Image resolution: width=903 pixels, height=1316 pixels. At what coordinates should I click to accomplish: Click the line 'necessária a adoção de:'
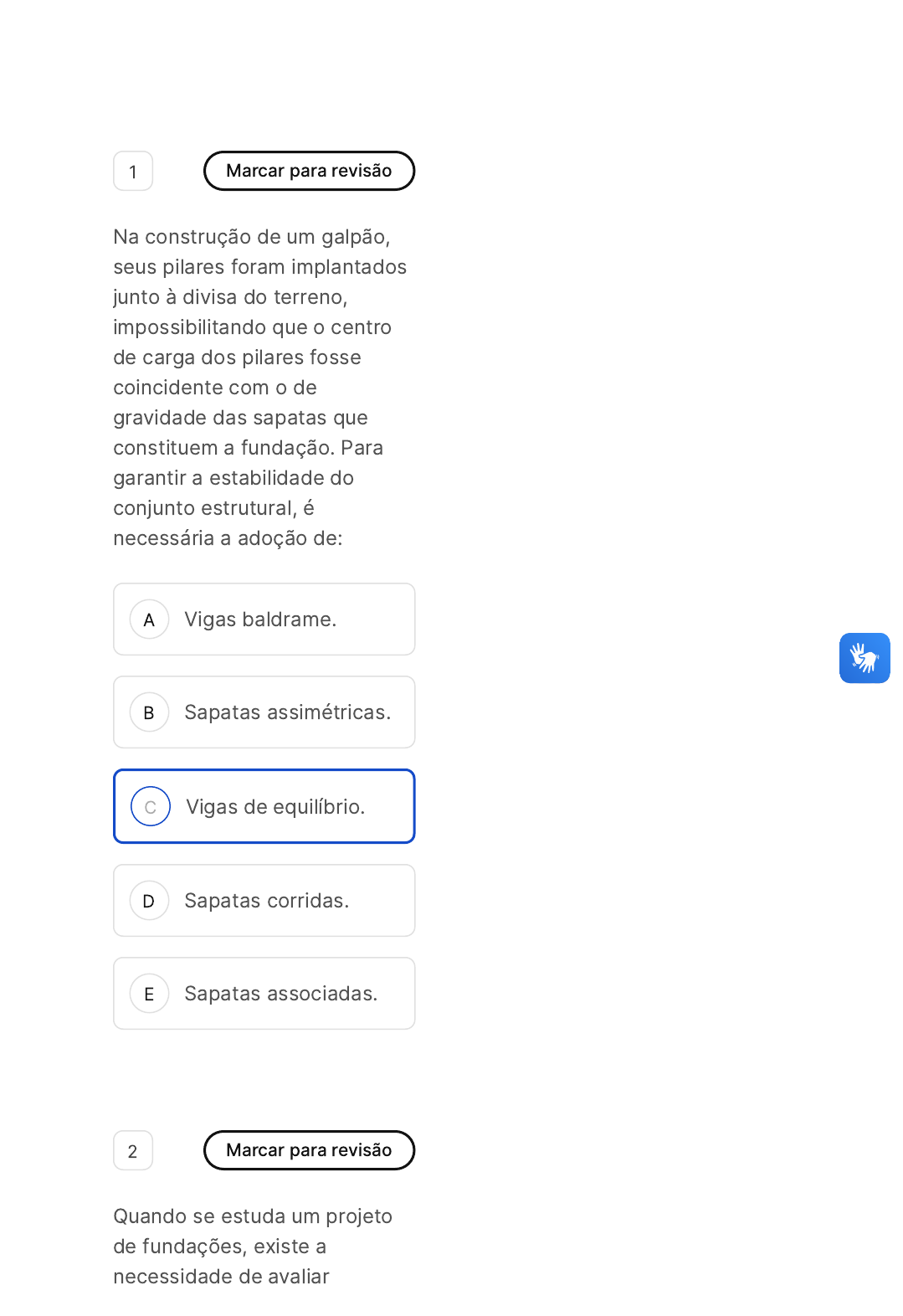pyautogui.click(x=228, y=538)
